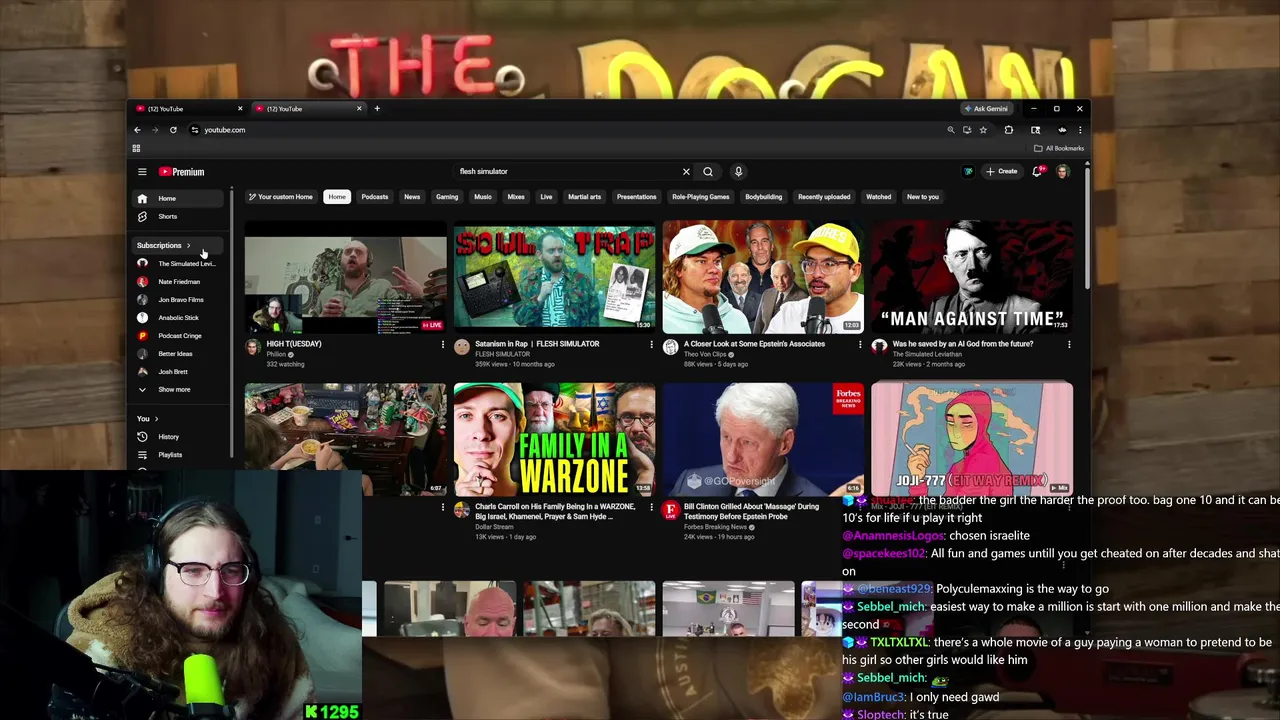Open more options for AI God video
1280x720 pixels.
click(x=1069, y=344)
